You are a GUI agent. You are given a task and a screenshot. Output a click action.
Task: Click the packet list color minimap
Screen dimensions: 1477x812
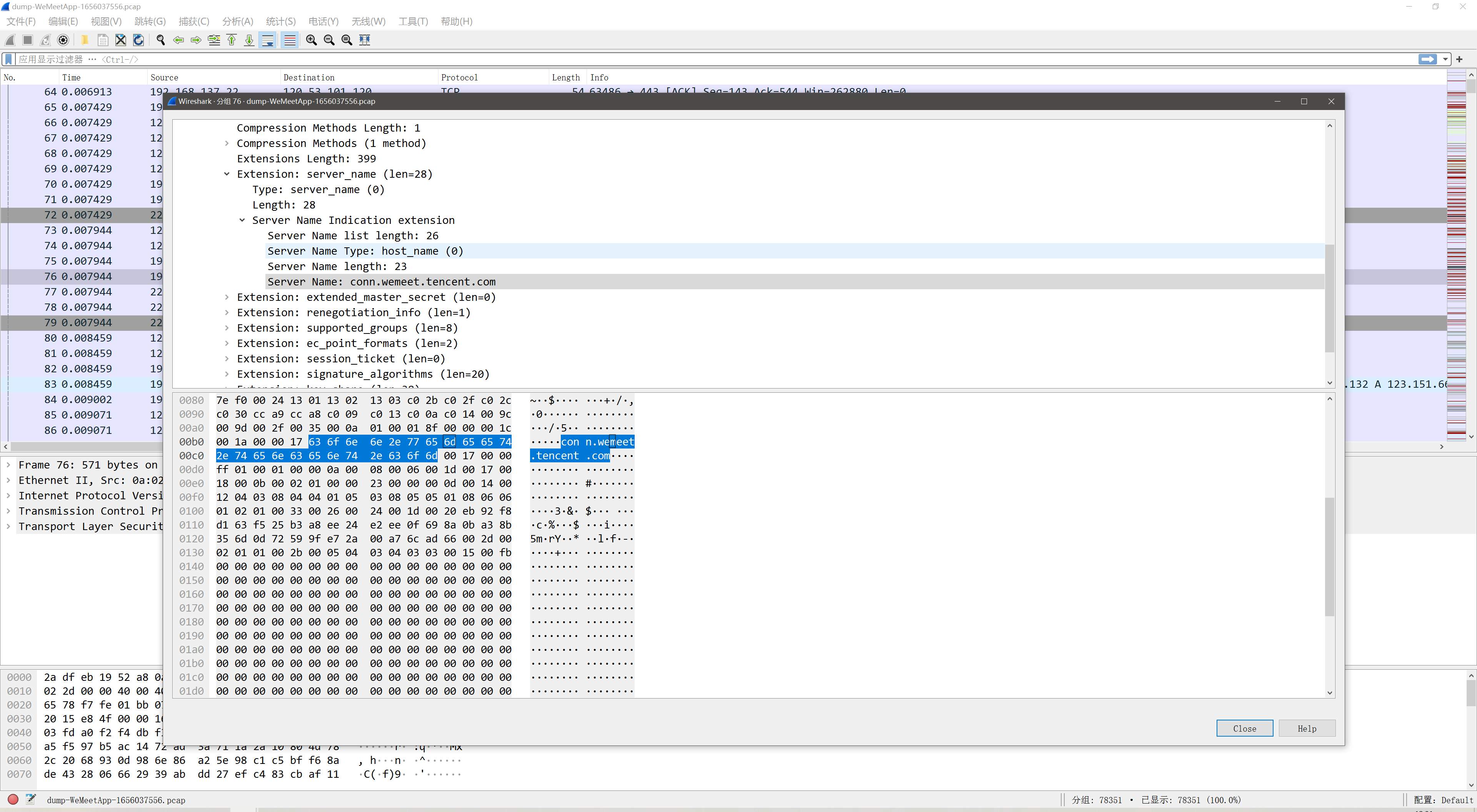[x=1456, y=258]
